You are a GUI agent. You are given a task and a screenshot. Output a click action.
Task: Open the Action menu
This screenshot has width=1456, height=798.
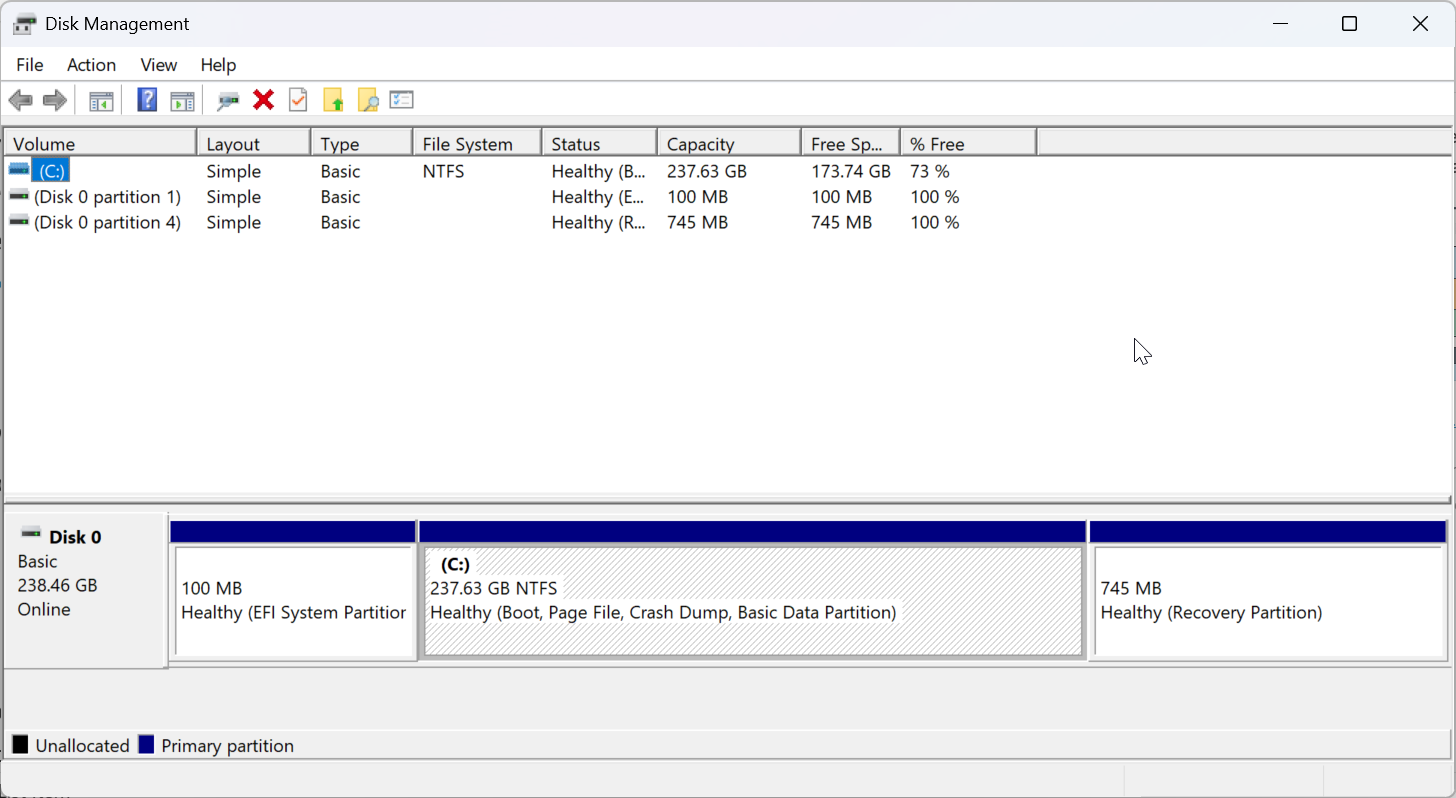coord(91,65)
